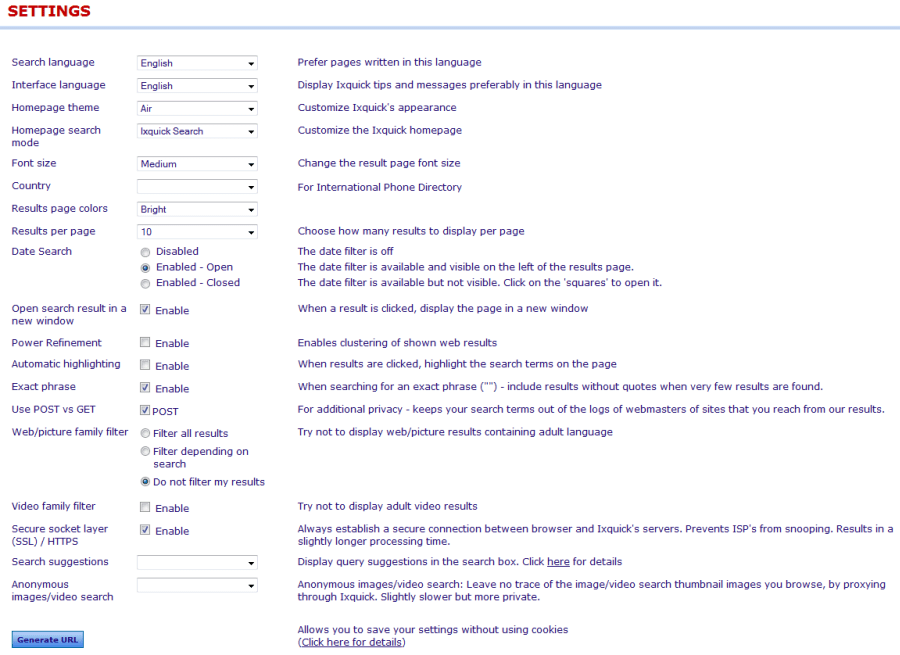Image resolution: width=900 pixels, height=655 pixels.
Task: Click the Generate URL button
Action: (x=48, y=640)
